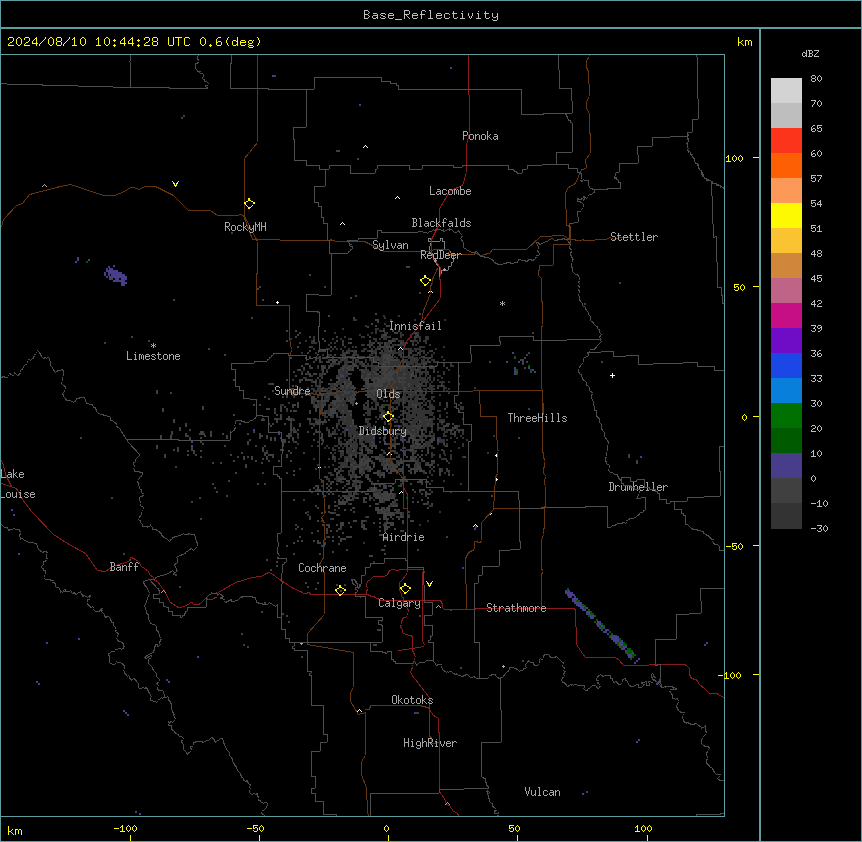Click the Innisfail city label
Screen dimensions: 862x842
click(x=415, y=326)
